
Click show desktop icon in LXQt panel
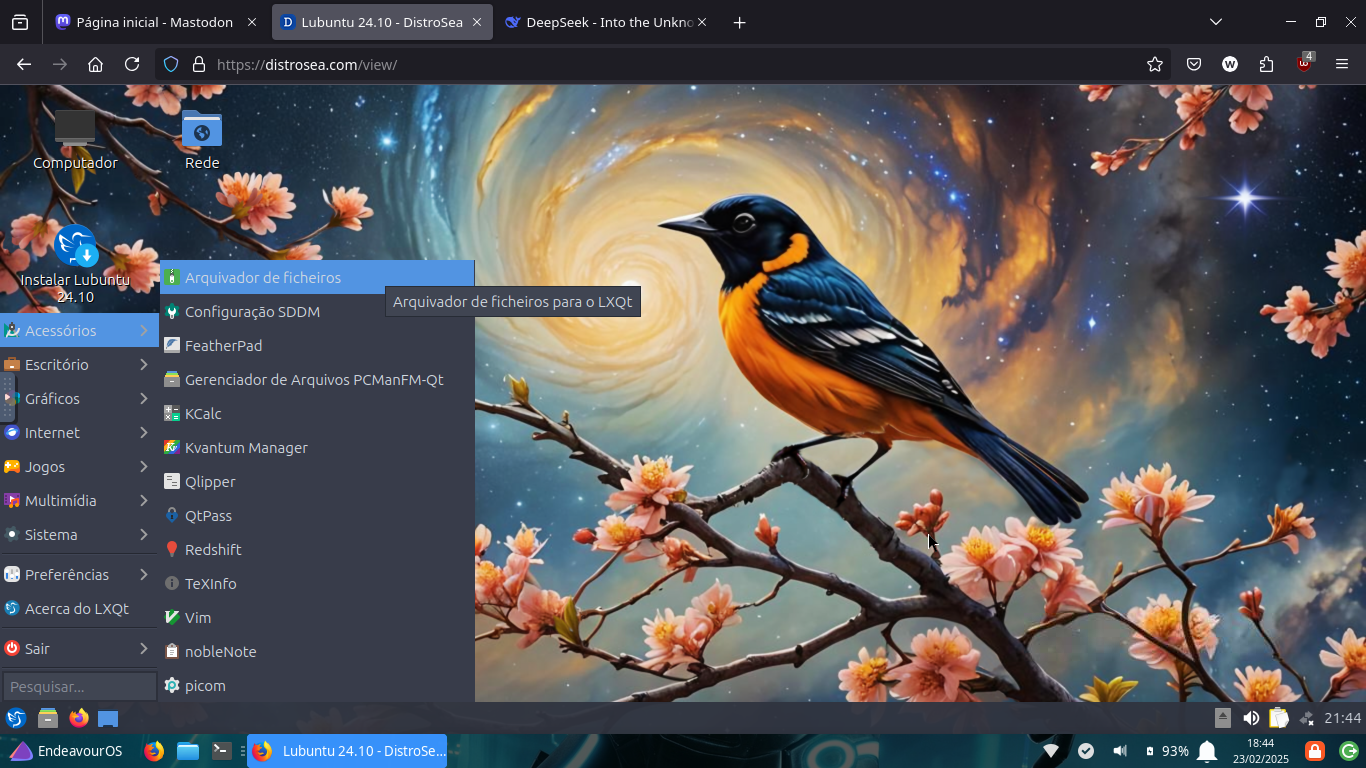pyautogui.click(x=108, y=718)
